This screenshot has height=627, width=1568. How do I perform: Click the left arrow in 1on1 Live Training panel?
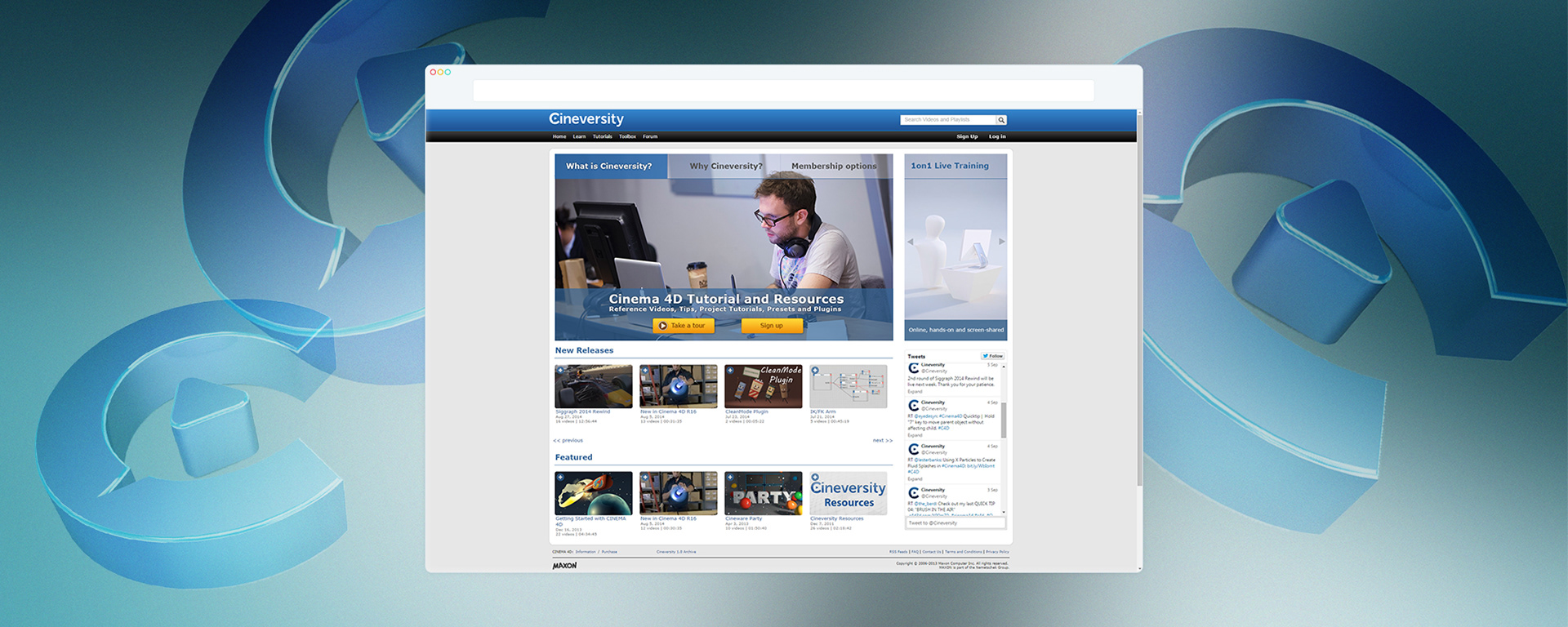point(911,242)
